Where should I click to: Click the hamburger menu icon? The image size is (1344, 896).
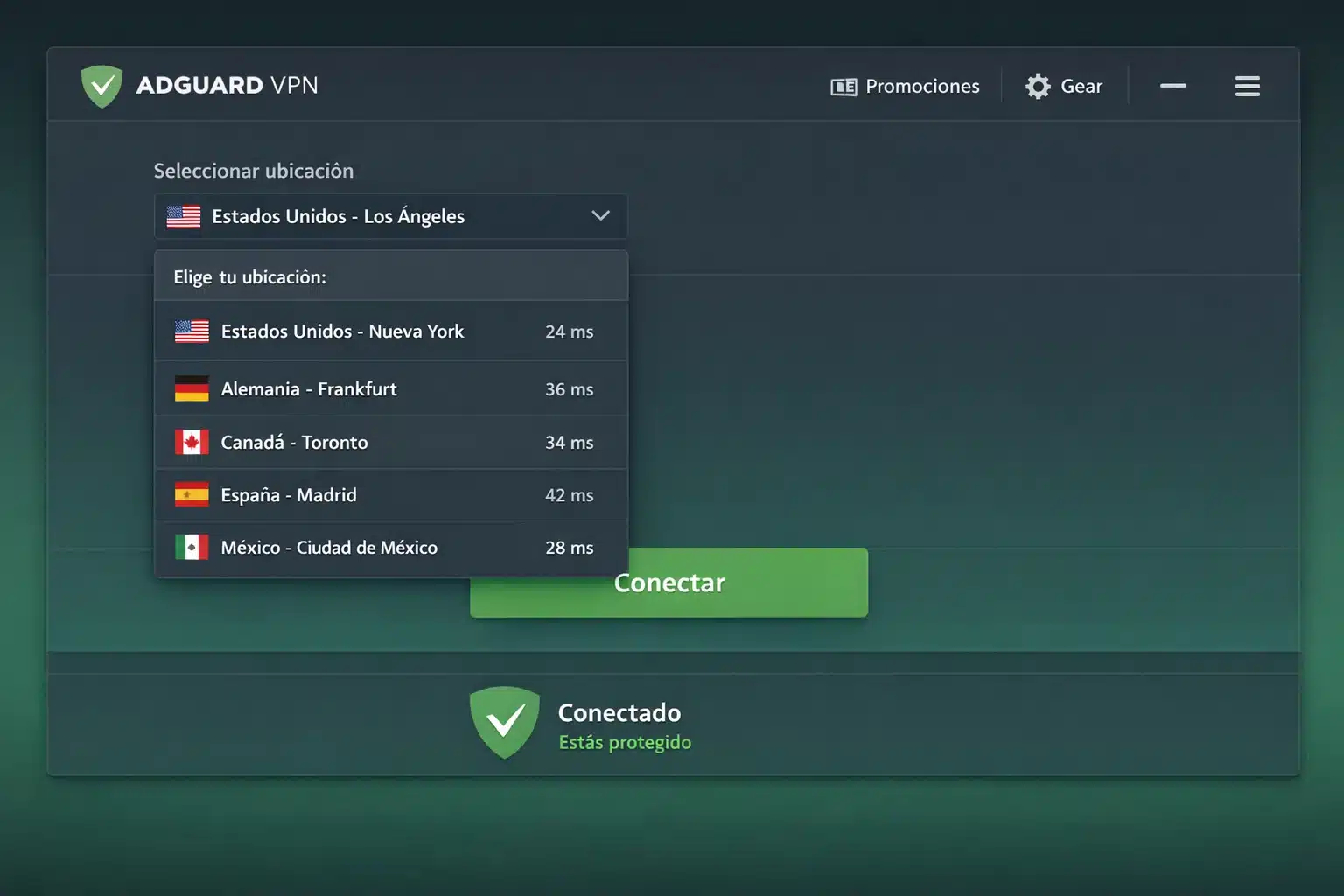1247,86
